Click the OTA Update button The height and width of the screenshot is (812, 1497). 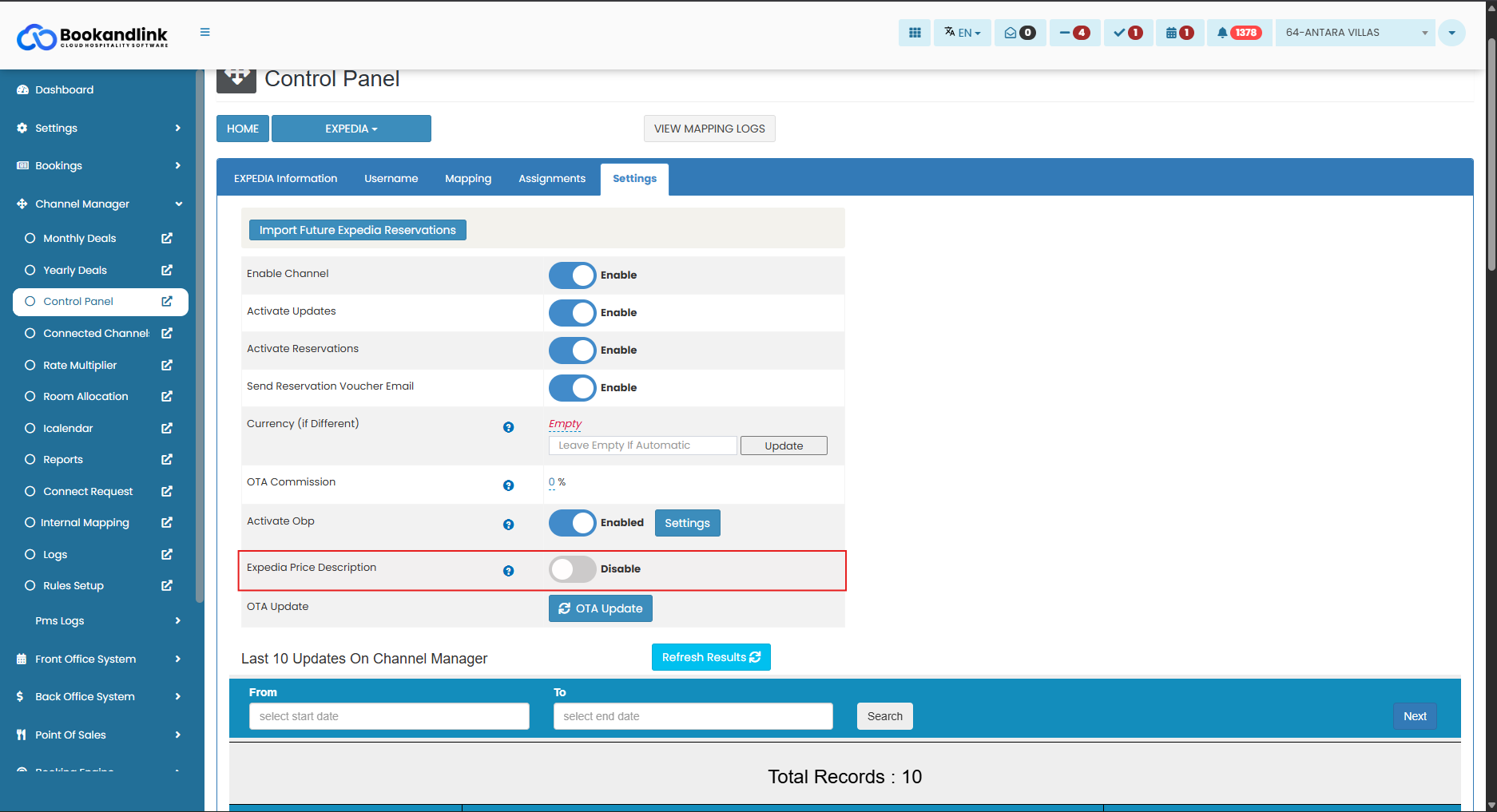click(601, 608)
